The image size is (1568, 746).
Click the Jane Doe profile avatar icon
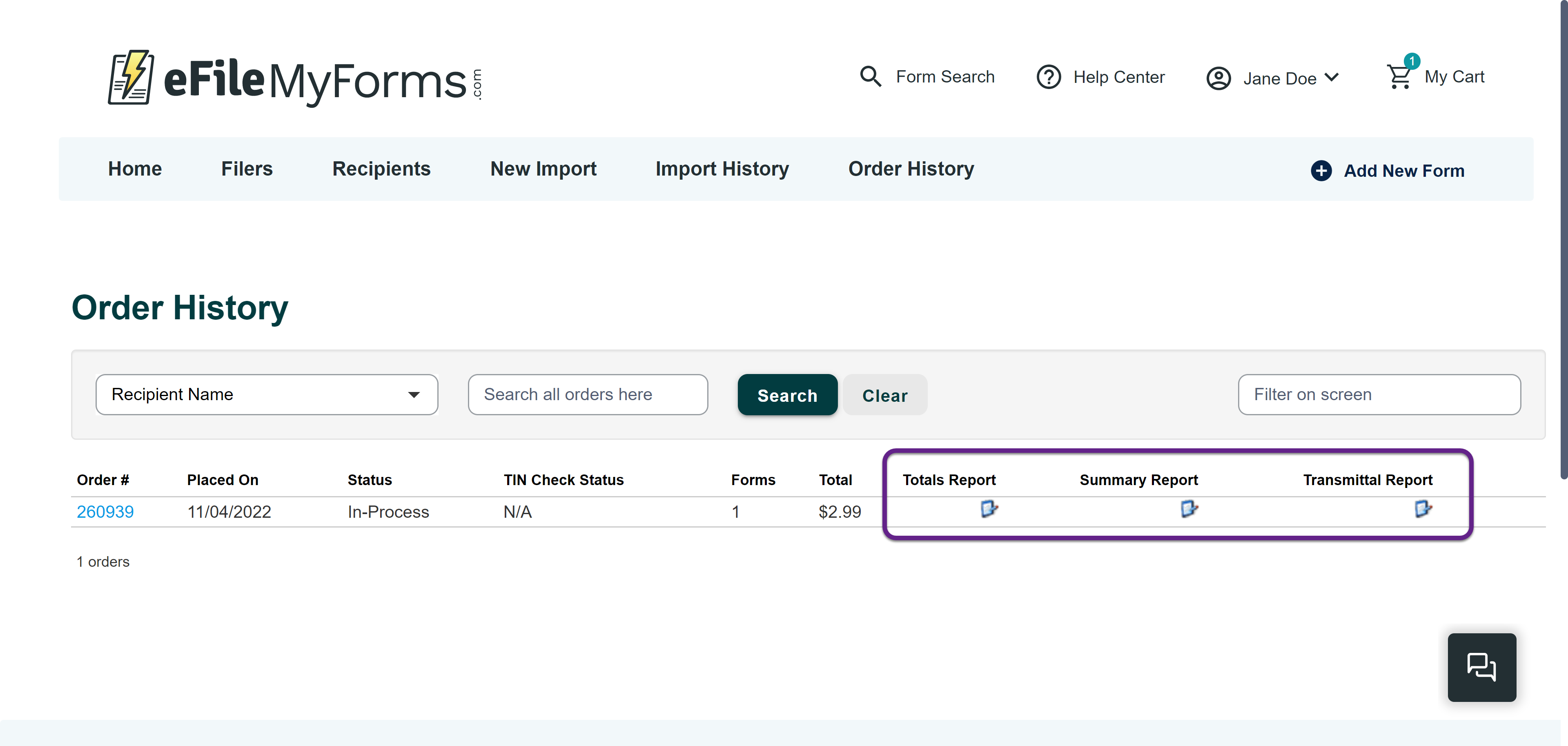click(1218, 78)
